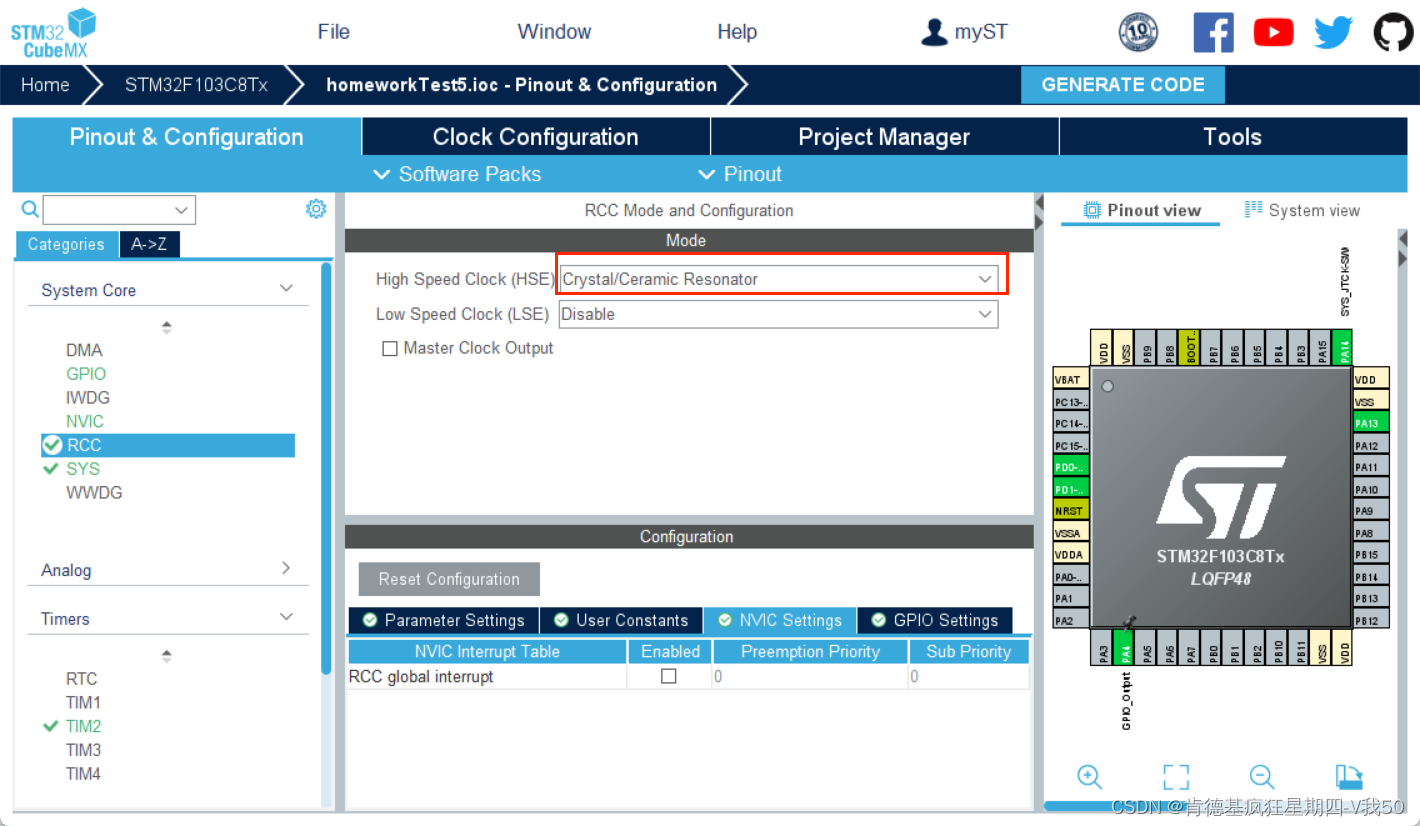This screenshot has width=1420, height=826.
Task: Click the GENERATE CODE button
Action: click(1123, 85)
